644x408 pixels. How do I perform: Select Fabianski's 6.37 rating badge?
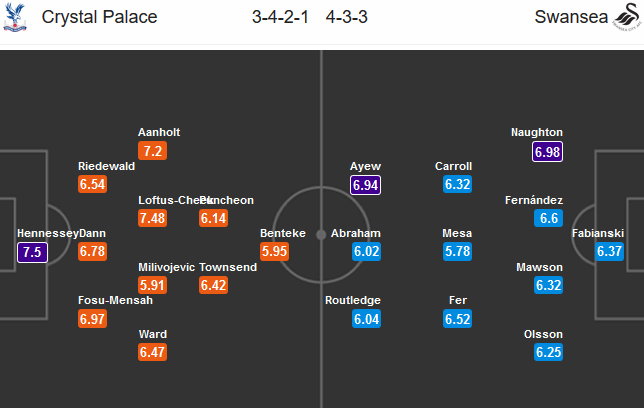pyautogui.click(x=609, y=252)
